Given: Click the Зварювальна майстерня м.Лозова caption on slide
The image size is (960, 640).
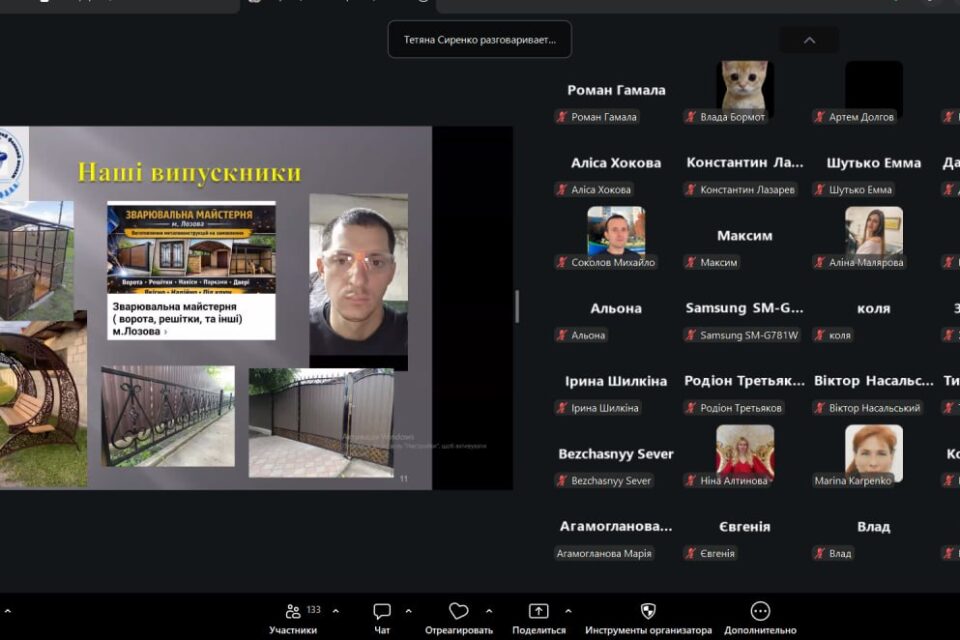Looking at the screenshot, I should pyautogui.click(x=178, y=318).
